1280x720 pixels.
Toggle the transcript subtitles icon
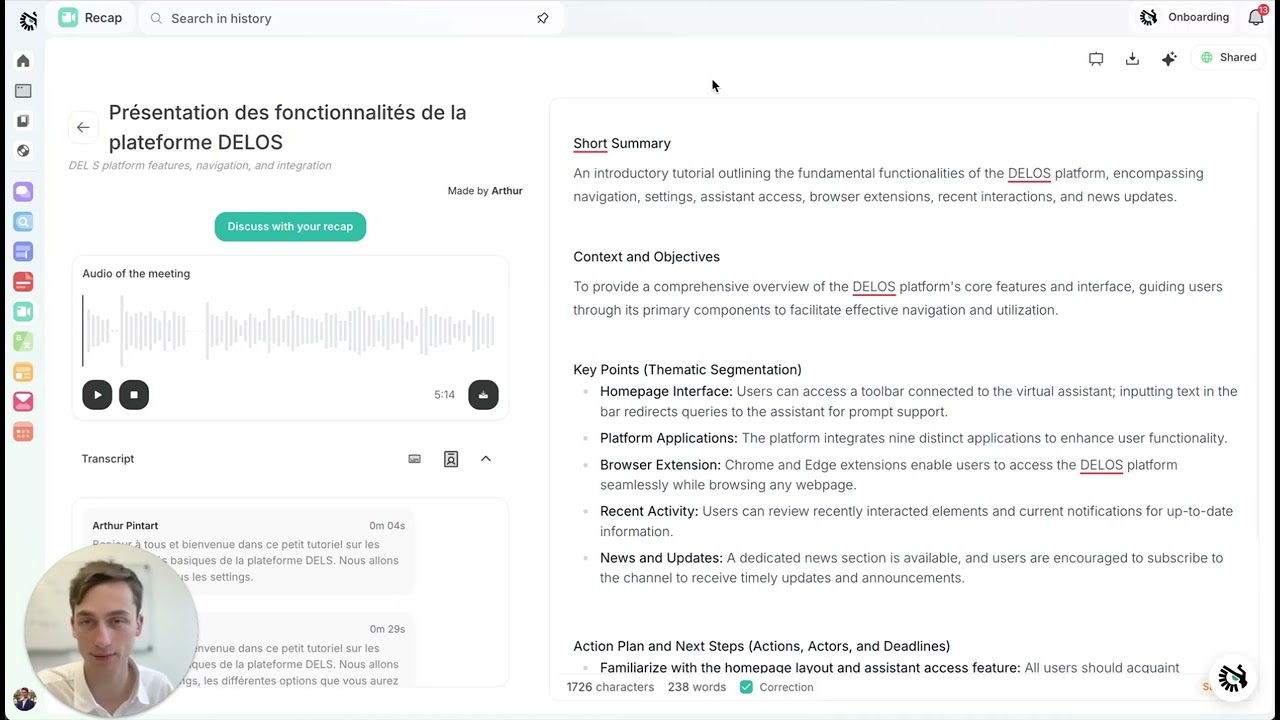point(415,459)
